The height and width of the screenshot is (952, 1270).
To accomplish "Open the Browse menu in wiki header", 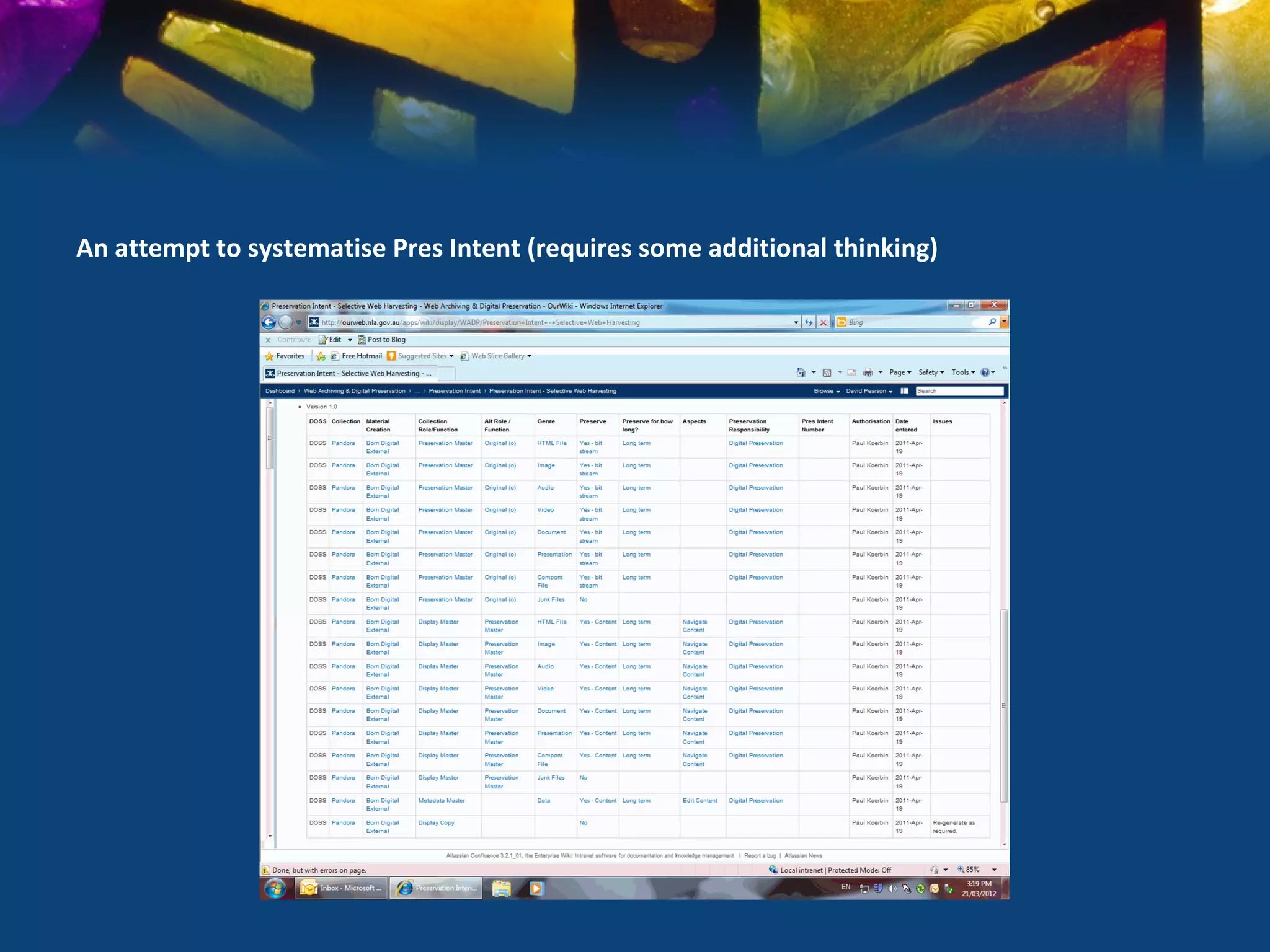I will pos(827,391).
